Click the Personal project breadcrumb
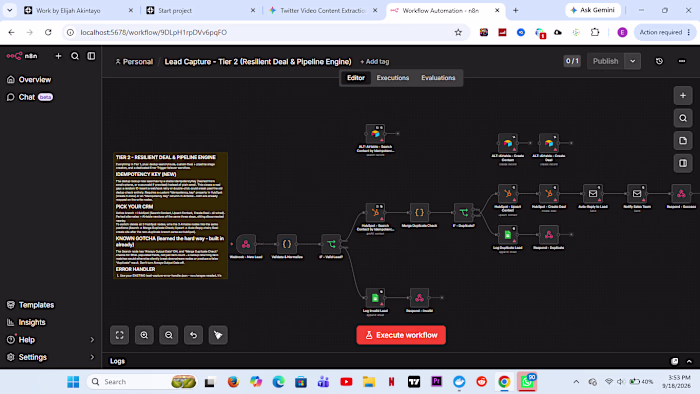Viewport: 700px width, 394px height. 134,62
